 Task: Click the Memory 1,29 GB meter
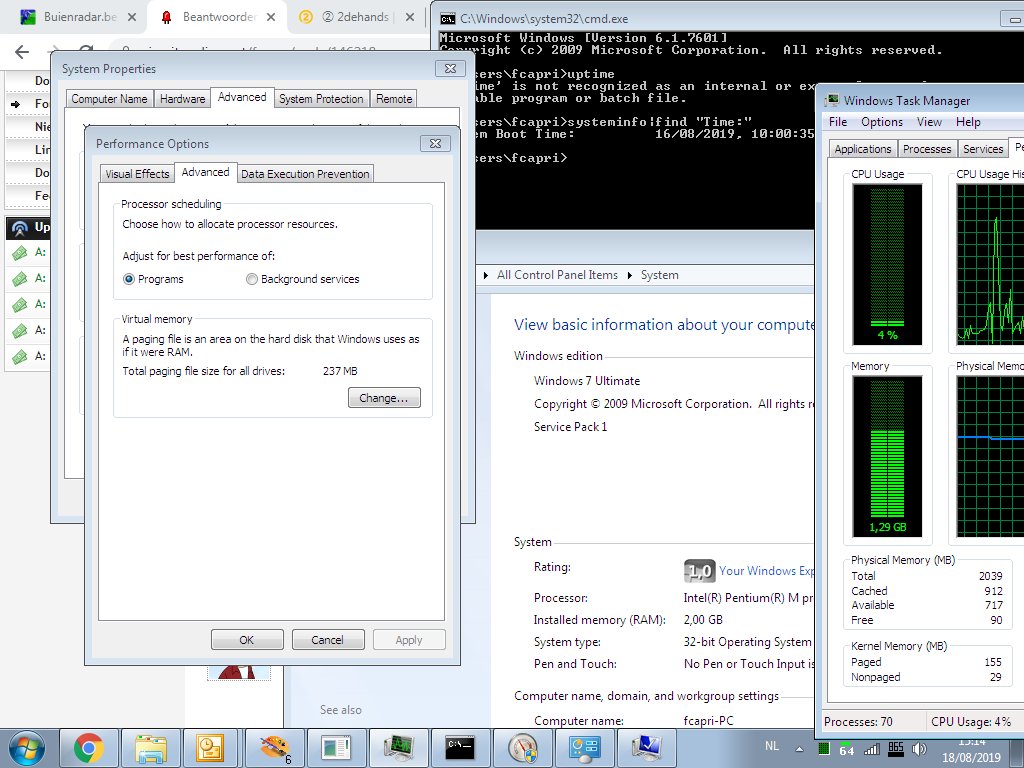(x=887, y=456)
